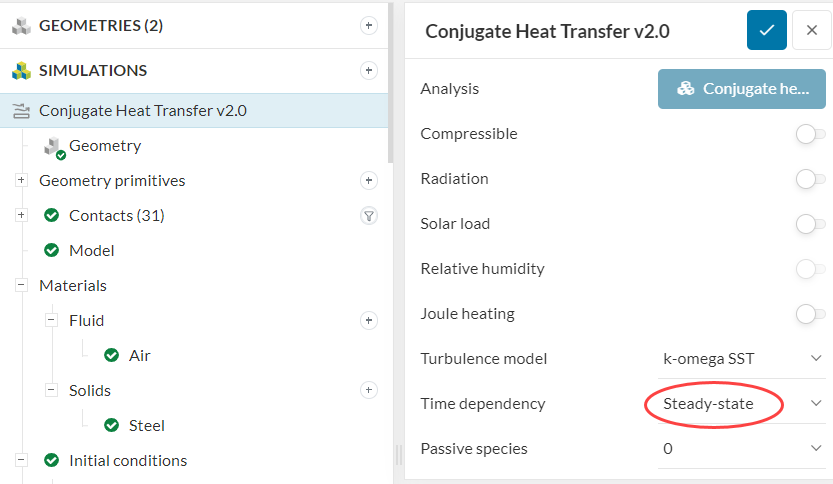Viewport: 833px width, 484px height.
Task: Confirm settings with the blue checkmark button
Action: pyautogui.click(x=767, y=31)
